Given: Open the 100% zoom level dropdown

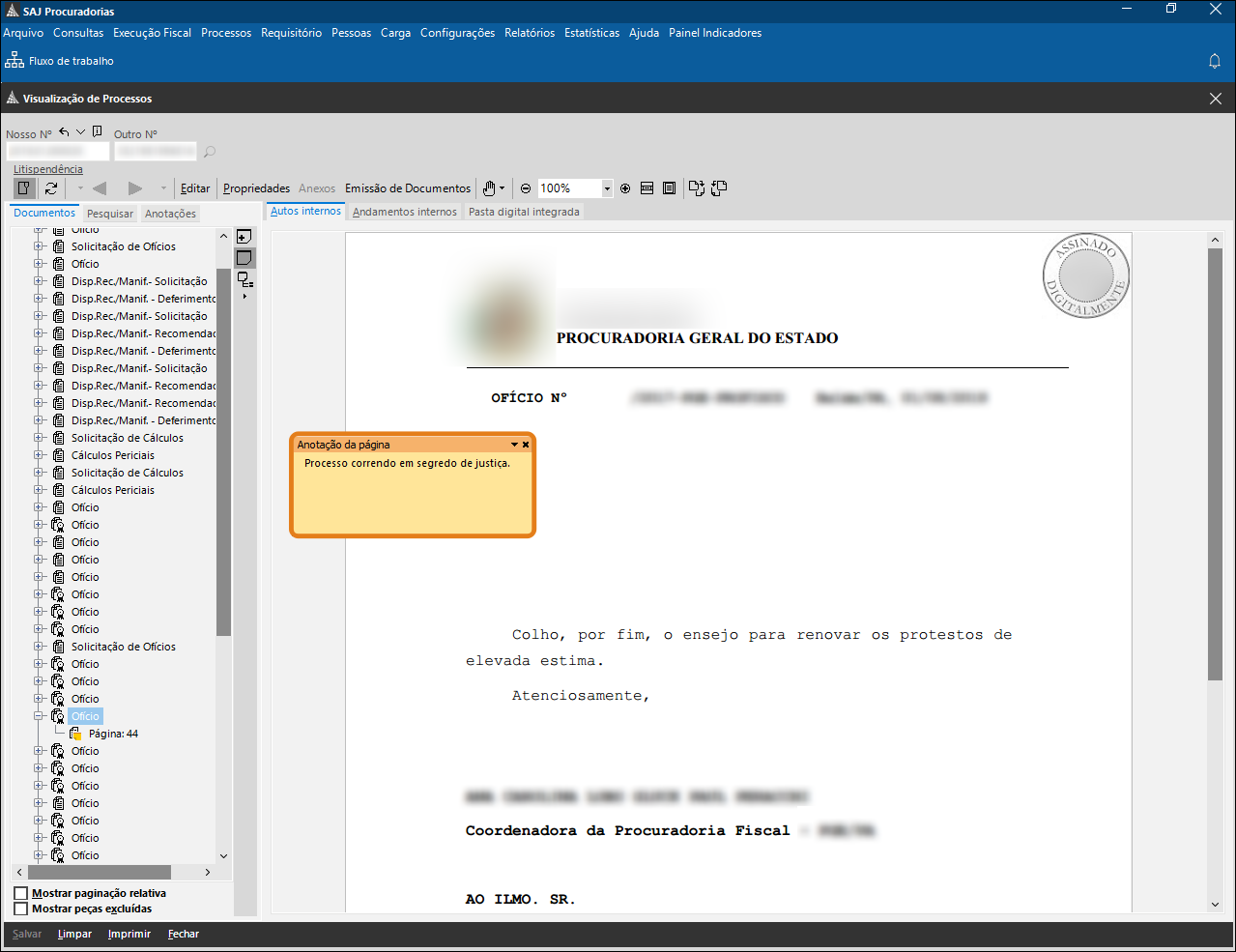Looking at the screenshot, I should tap(607, 188).
